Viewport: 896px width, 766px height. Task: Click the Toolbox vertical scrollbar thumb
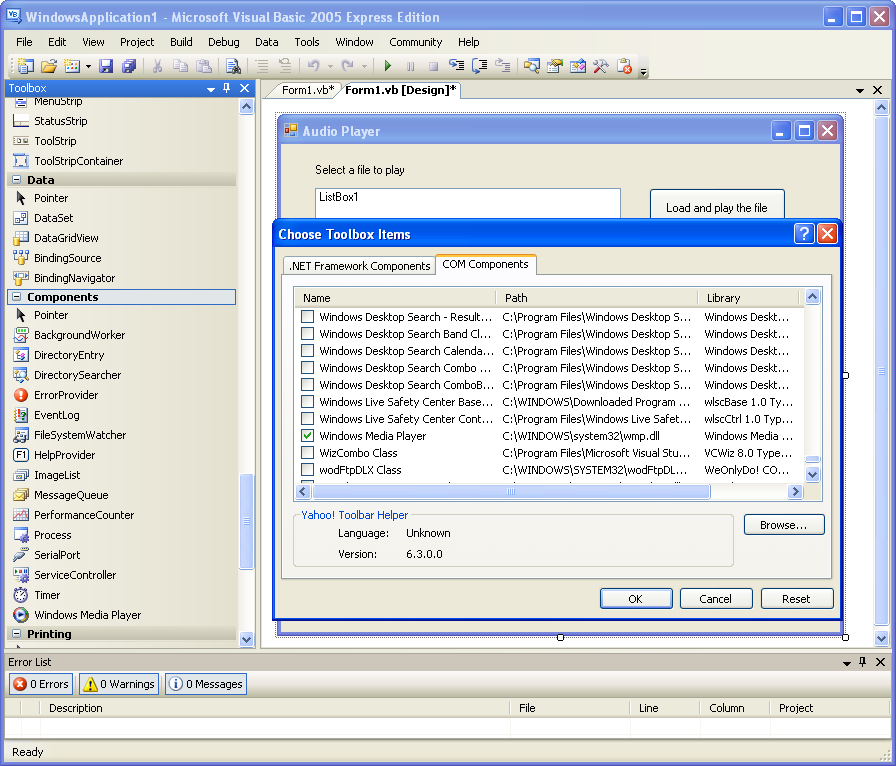pyautogui.click(x=246, y=521)
